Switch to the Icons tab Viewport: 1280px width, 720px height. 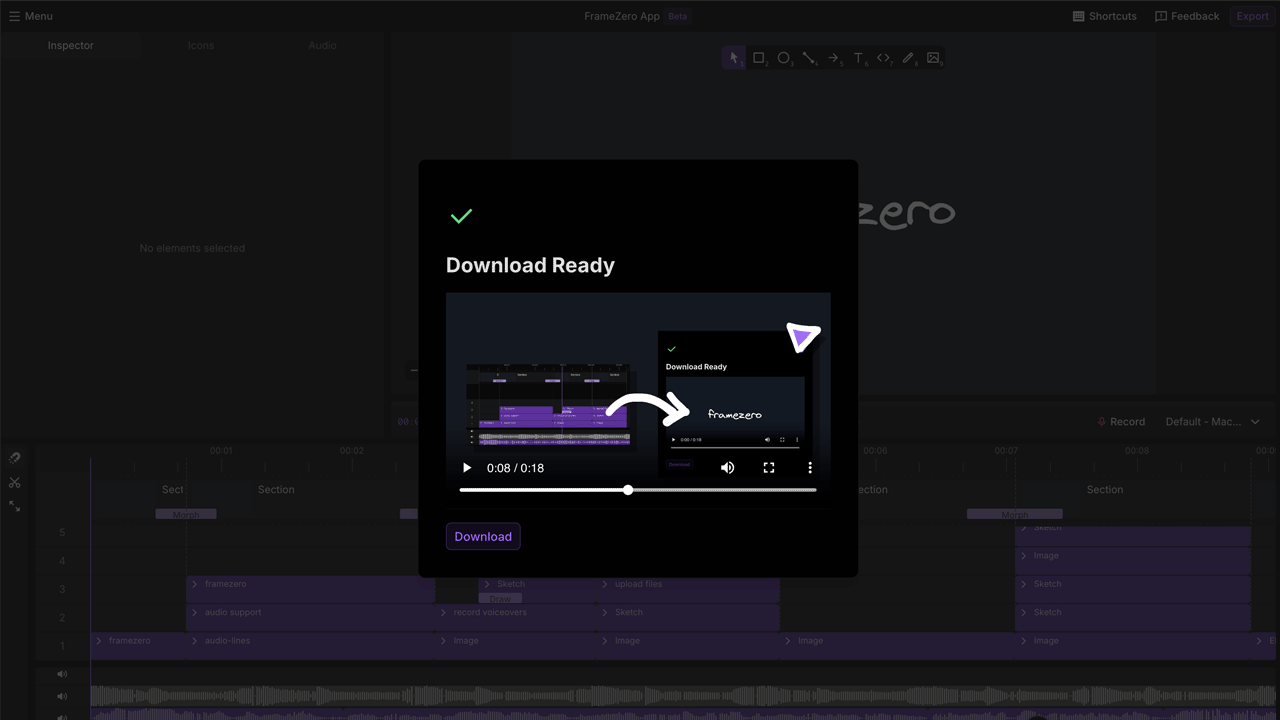(201, 45)
